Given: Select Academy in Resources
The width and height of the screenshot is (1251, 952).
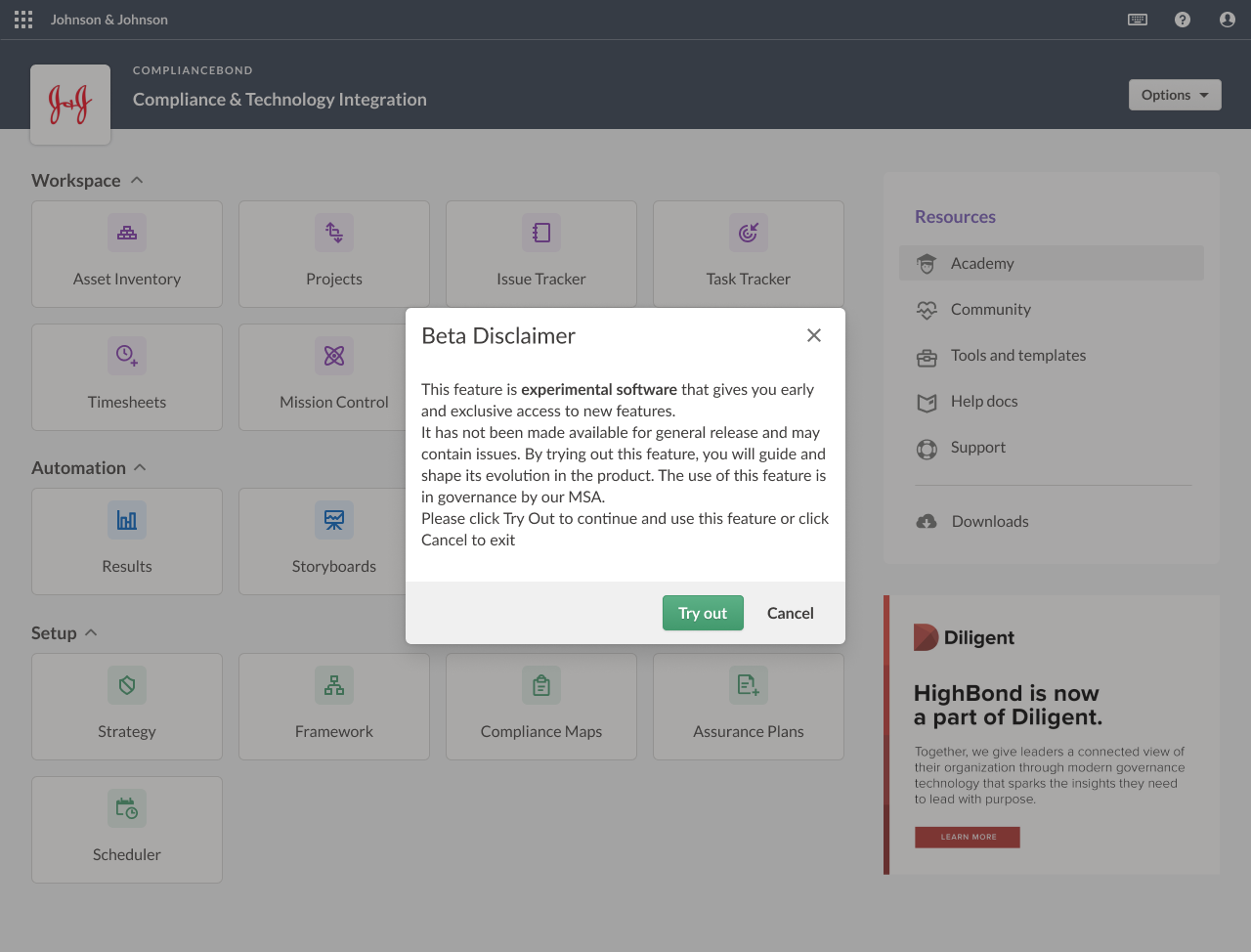Looking at the screenshot, I should pyautogui.click(x=982, y=263).
